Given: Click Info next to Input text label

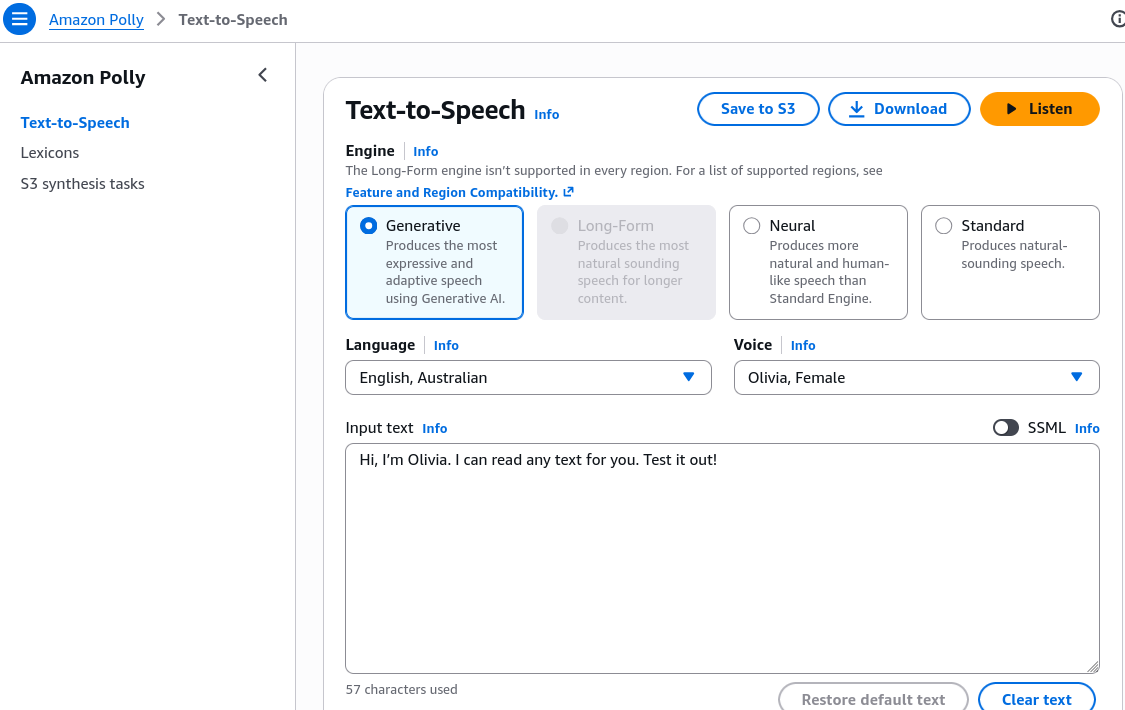Looking at the screenshot, I should pyautogui.click(x=435, y=428).
